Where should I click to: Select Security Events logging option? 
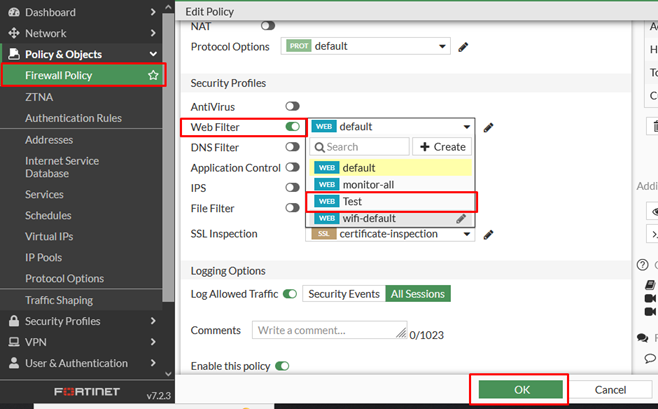(x=343, y=294)
